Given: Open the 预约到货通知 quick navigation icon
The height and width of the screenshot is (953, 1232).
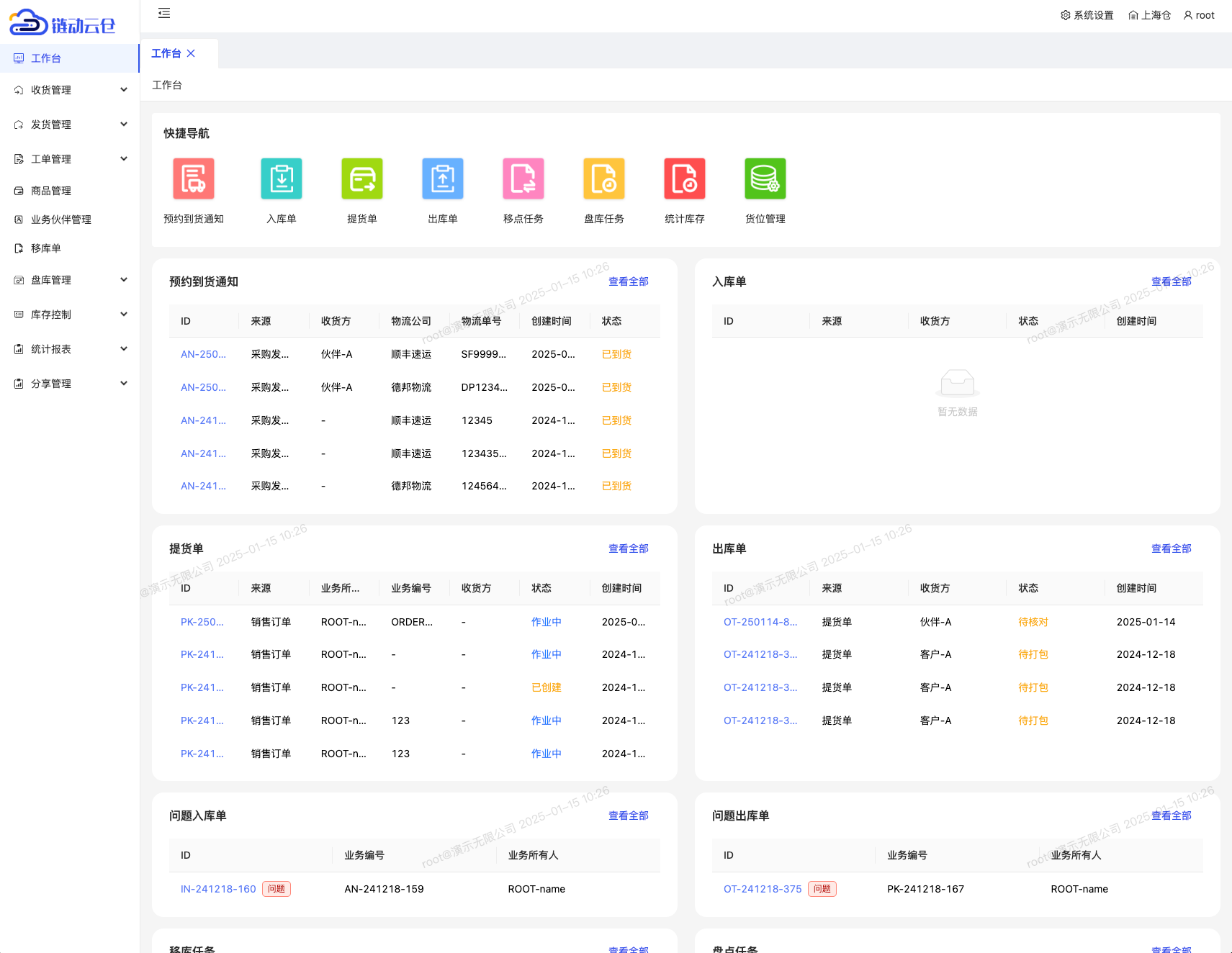Looking at the screenshot, I should pyautogui.click(x=193, y=179).
